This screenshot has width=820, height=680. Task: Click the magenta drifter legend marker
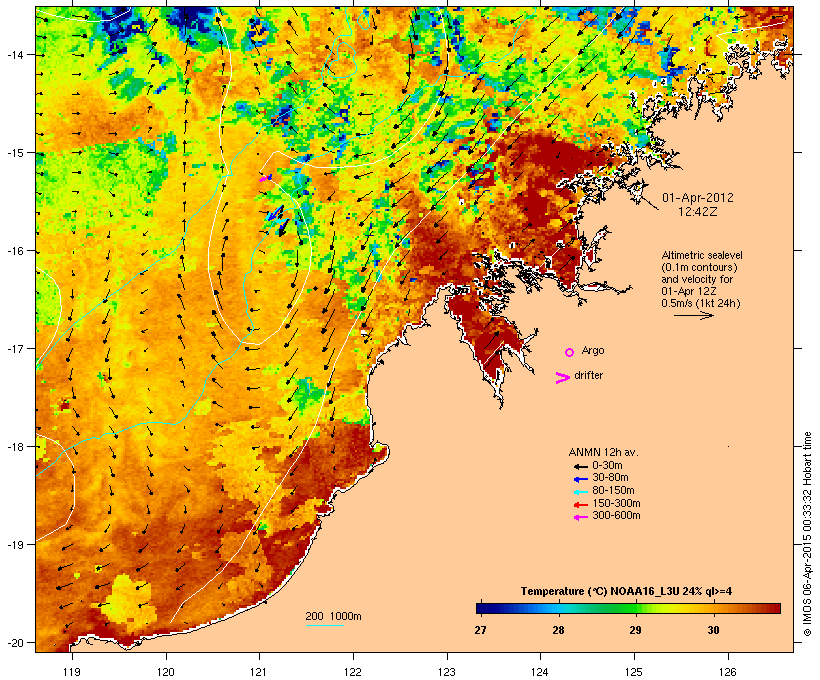[563, 378]
